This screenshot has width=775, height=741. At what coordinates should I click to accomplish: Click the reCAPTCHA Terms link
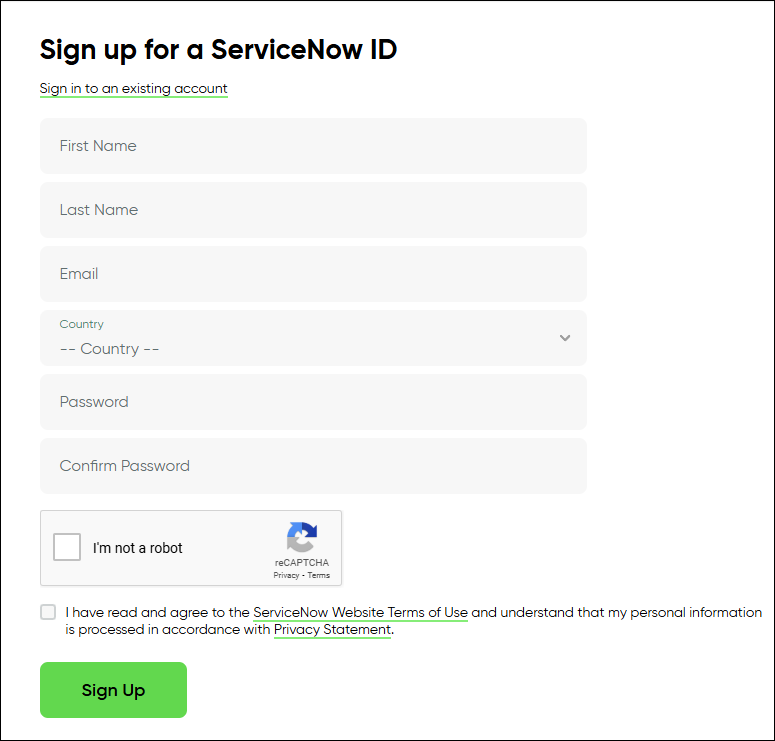(x=318, y=576)
